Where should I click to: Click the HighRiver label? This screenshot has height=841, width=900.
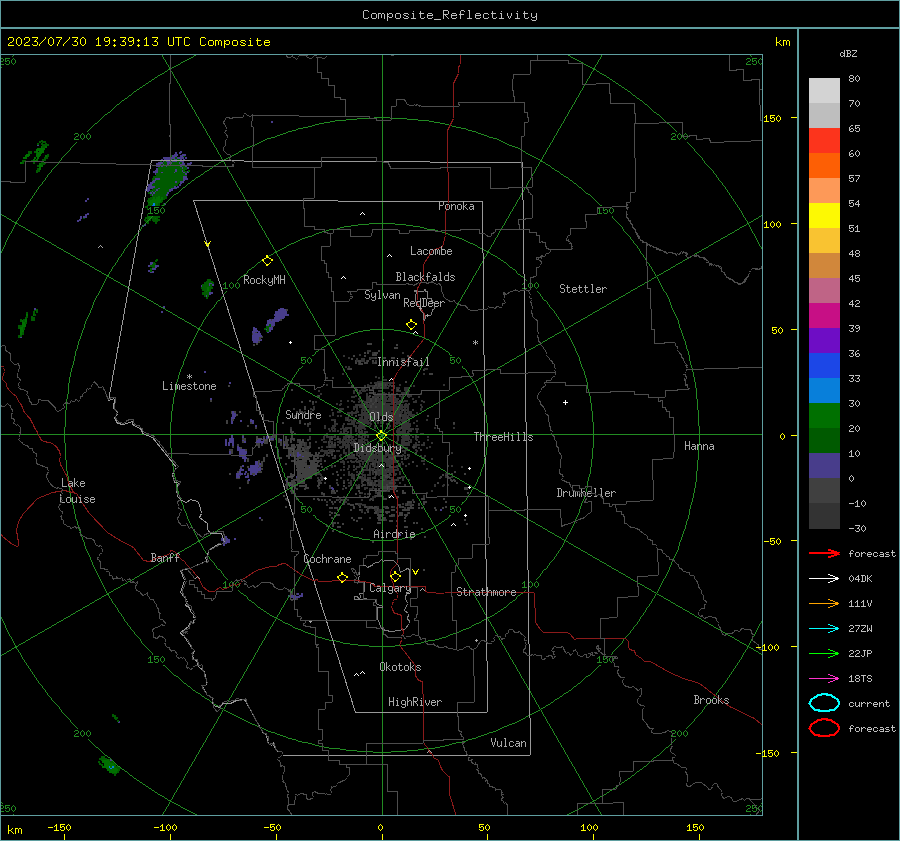[x=415, y=702]
